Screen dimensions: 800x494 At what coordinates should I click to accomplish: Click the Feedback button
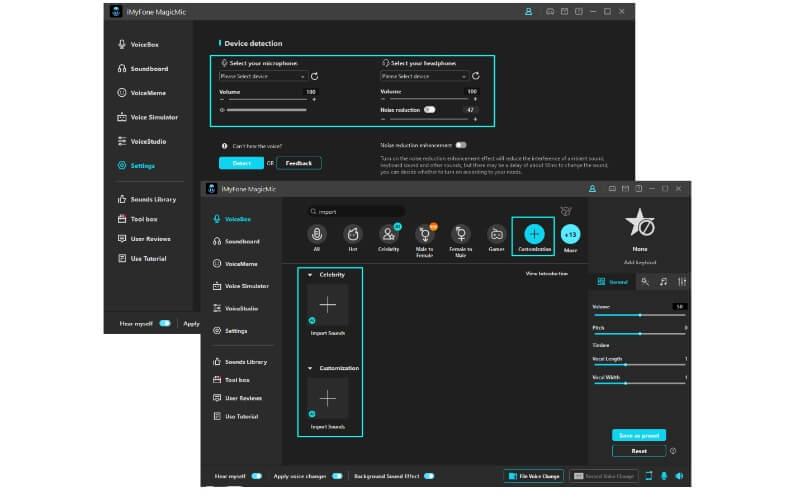298,163
